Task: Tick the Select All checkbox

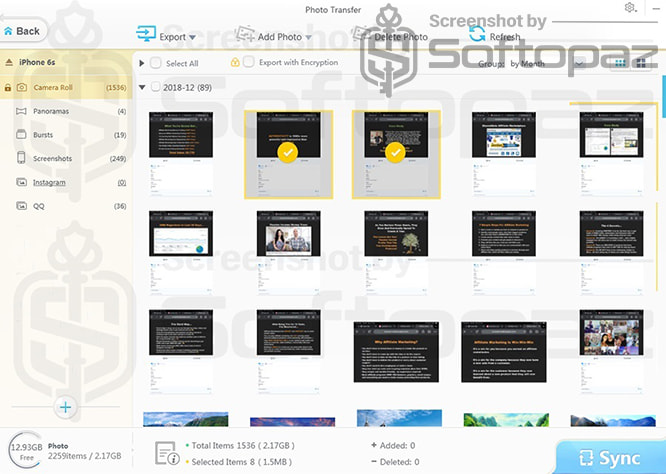Action: pos(156,63)
